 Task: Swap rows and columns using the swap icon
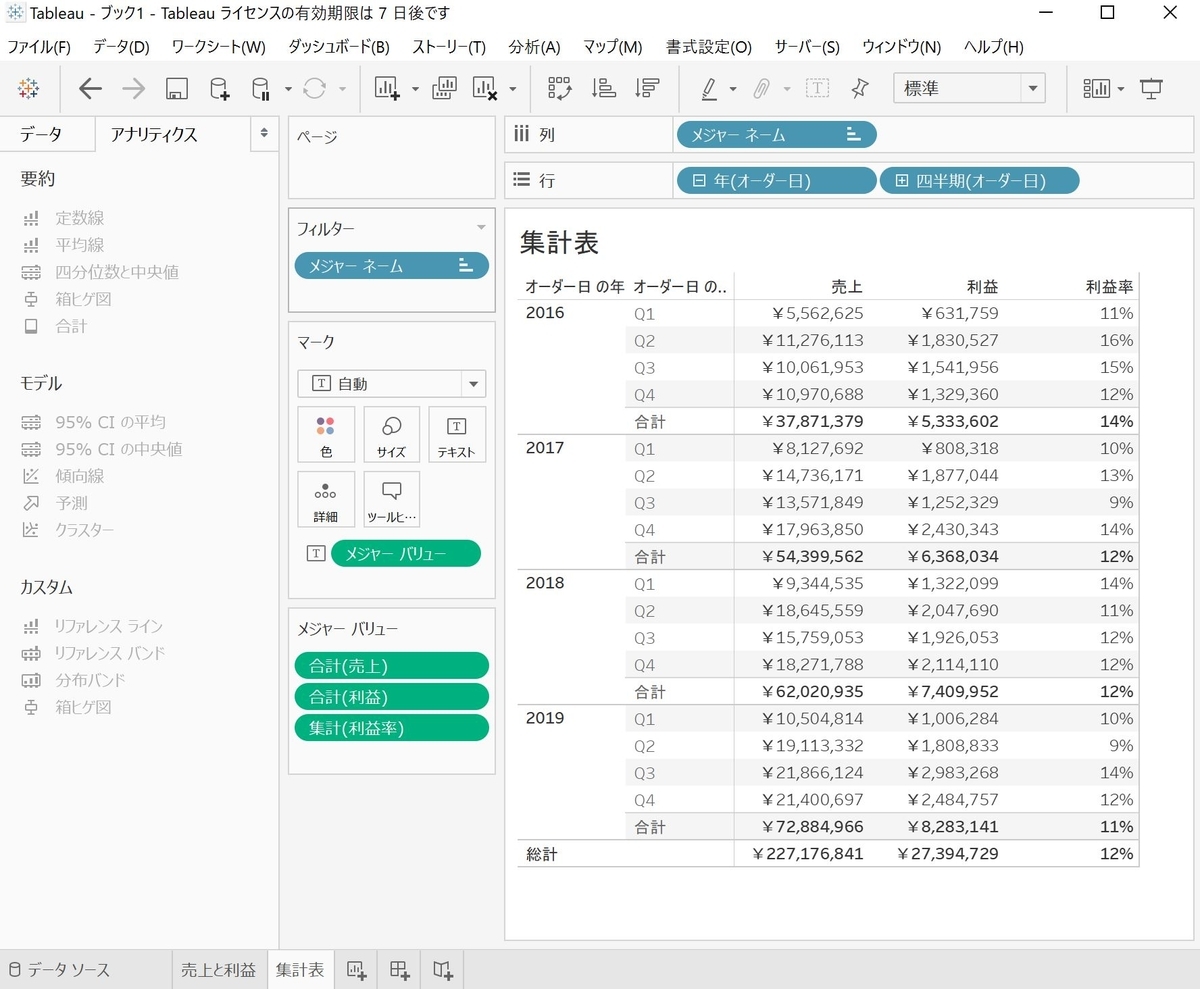pos(559,88)
